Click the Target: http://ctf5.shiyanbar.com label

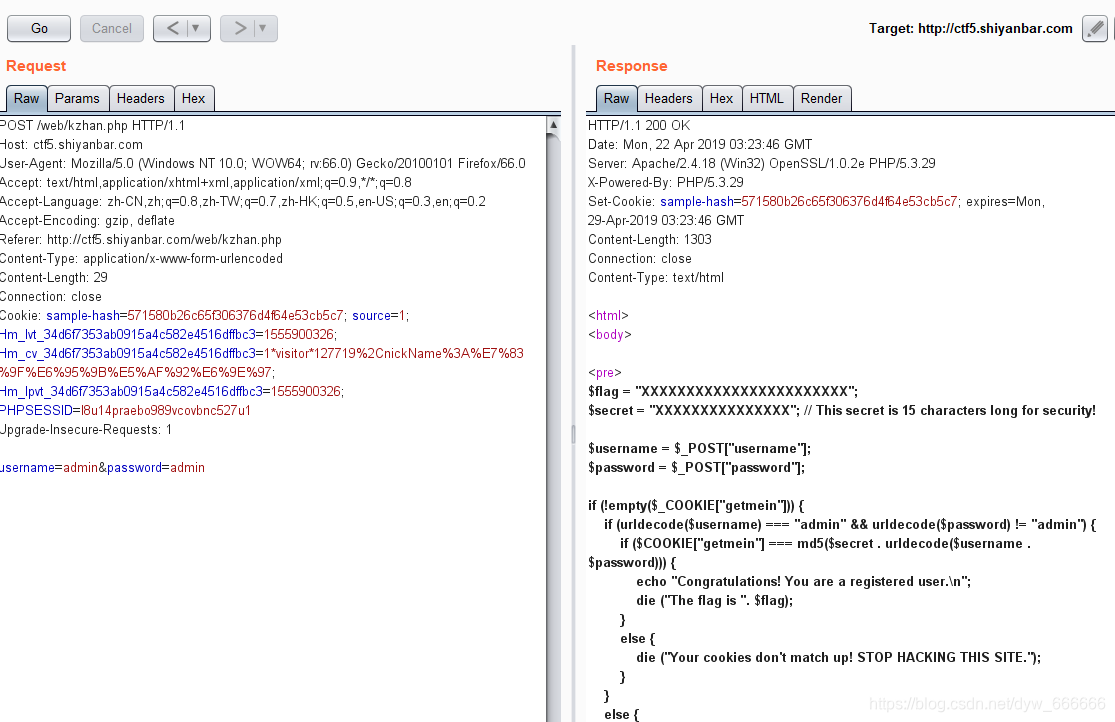click(970, 28)
